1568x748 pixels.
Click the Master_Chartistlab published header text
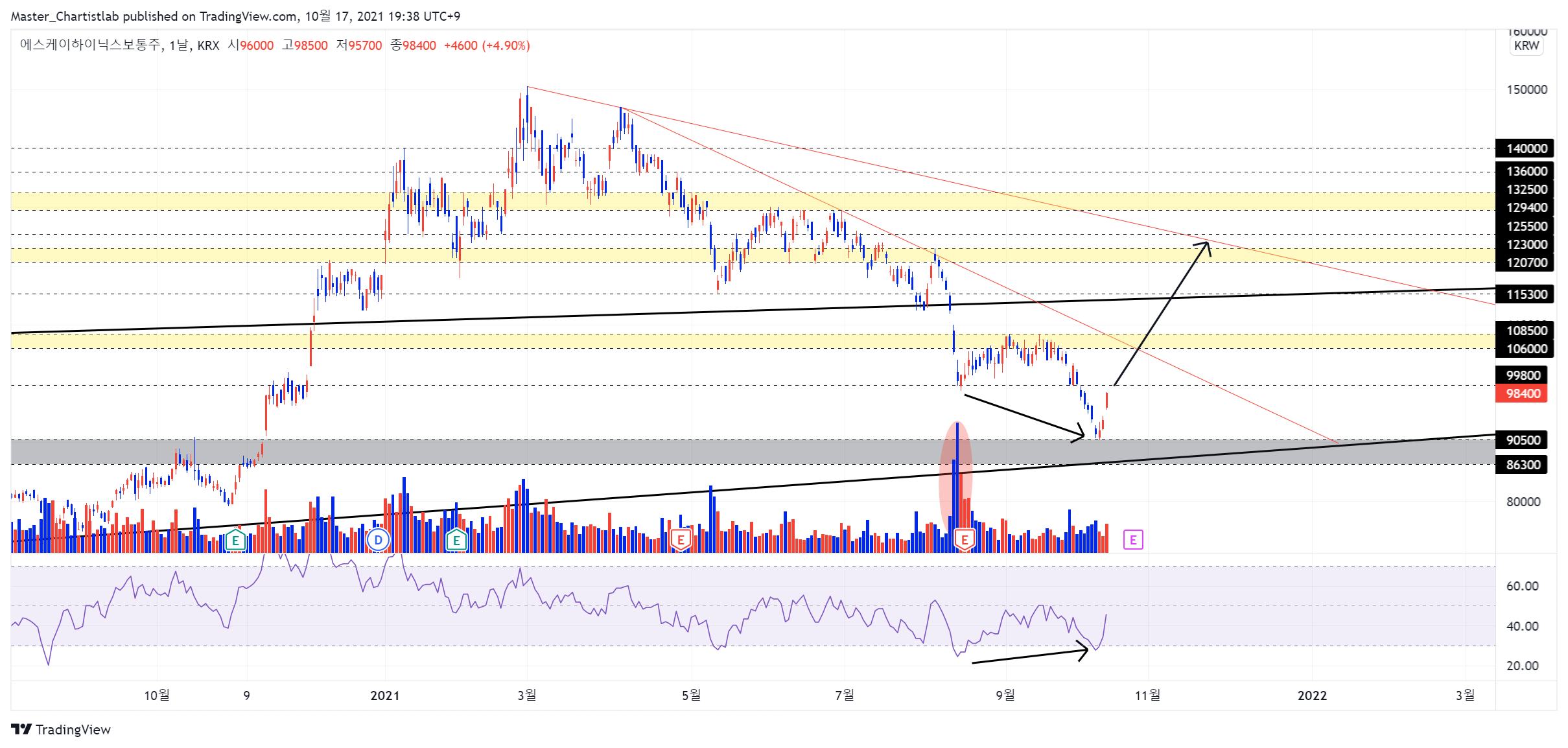click(235, 16)
